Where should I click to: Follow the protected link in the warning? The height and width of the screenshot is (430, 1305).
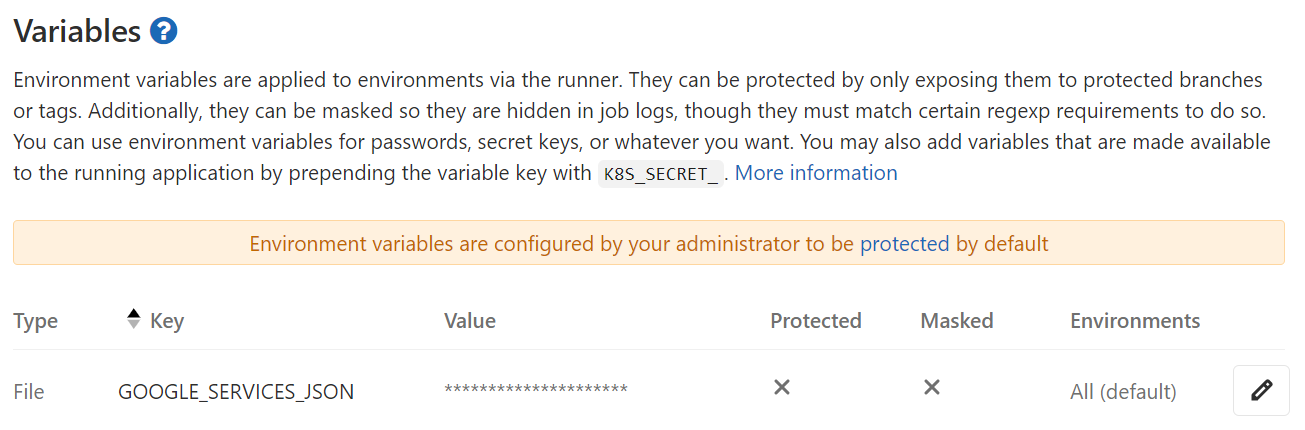(905, 243)
